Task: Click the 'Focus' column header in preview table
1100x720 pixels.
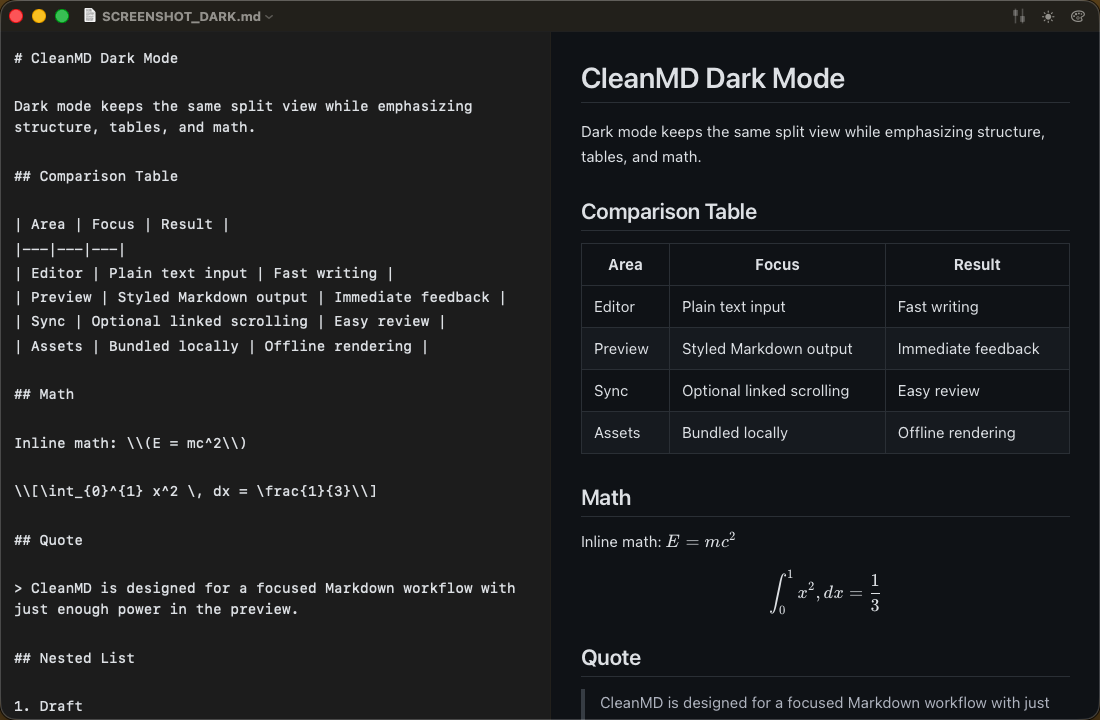Action: point(777,265)
